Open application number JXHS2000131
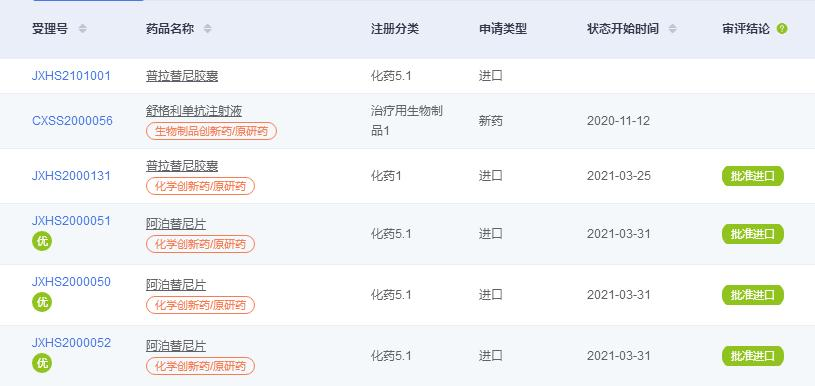The width and height of the screenshot is (815, 386). pos(71,176)
